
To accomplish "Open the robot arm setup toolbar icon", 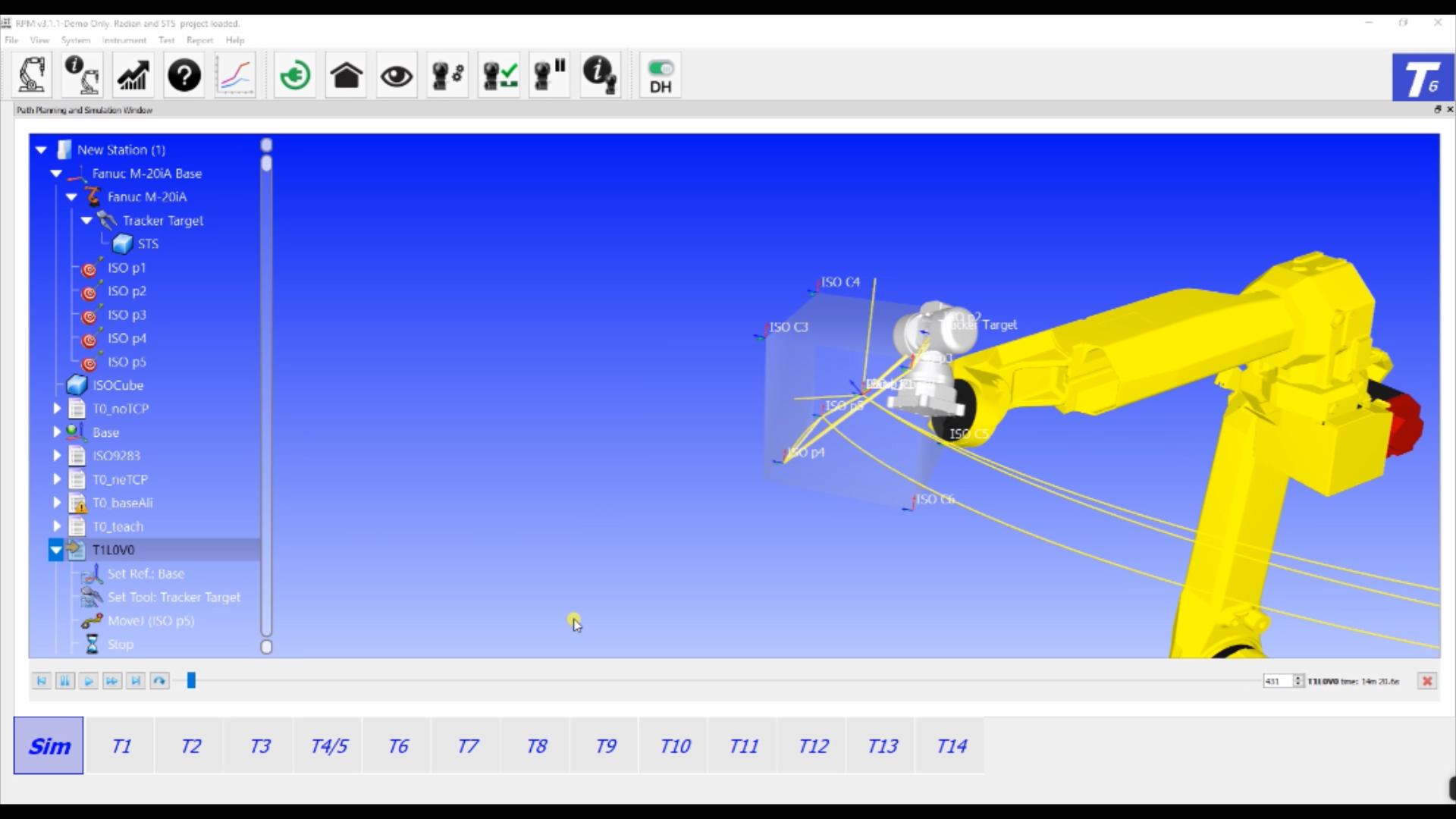I will point(32,75).
